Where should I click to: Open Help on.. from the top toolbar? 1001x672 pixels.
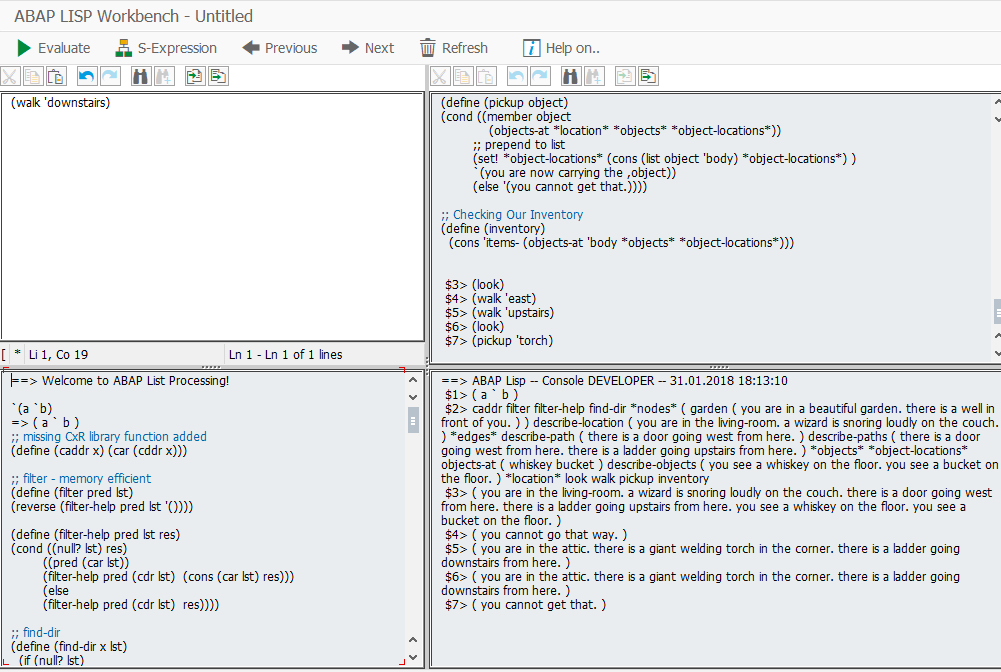[561, 47]
